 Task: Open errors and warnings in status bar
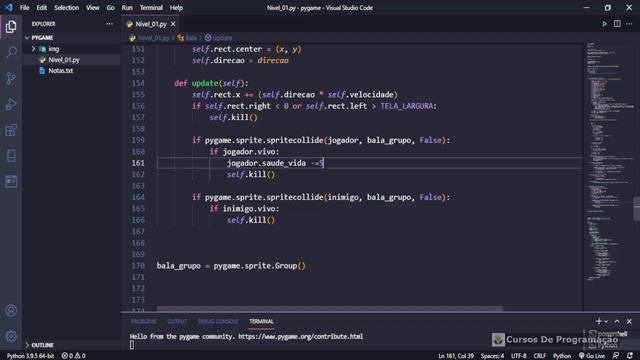[73, 356]
